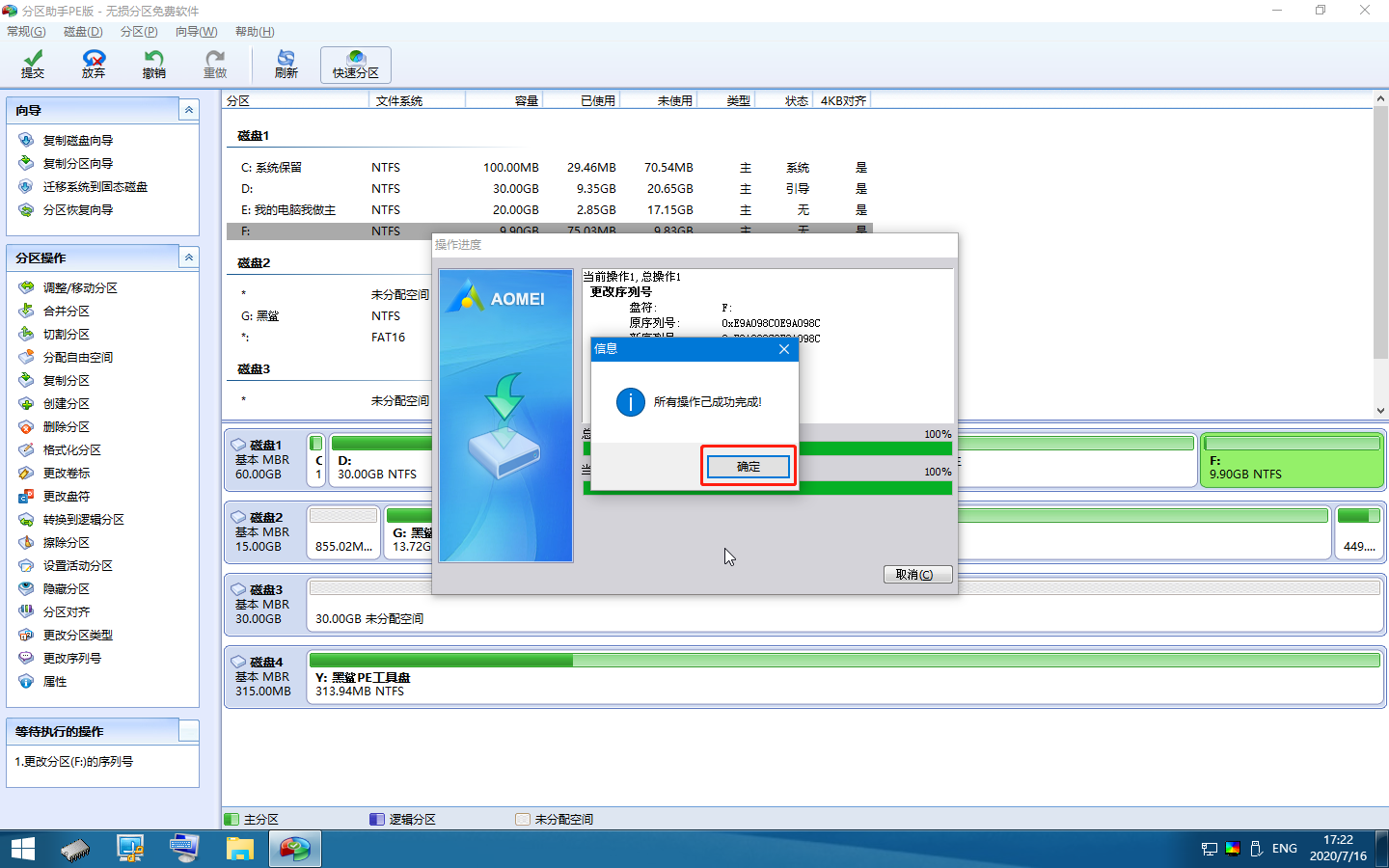Select 更改序列号 operation
Image resolution: width=1389 pixels, height=868 pixels.
(71, 658)
